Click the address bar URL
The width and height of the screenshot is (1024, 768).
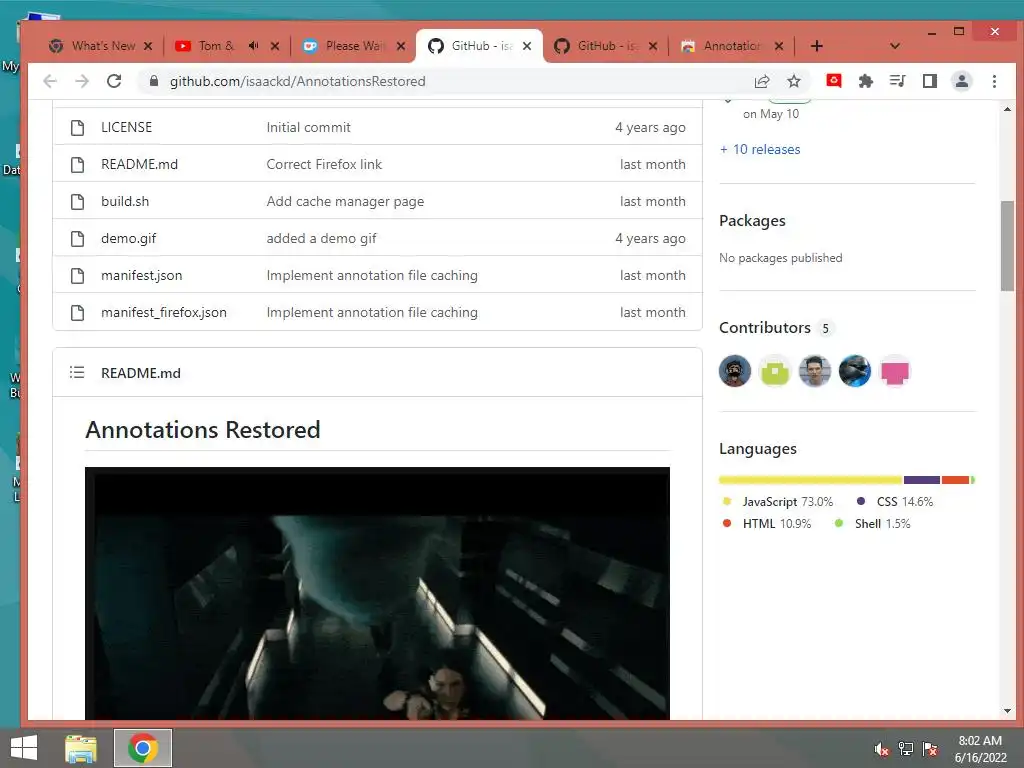[x=297, y=81]
